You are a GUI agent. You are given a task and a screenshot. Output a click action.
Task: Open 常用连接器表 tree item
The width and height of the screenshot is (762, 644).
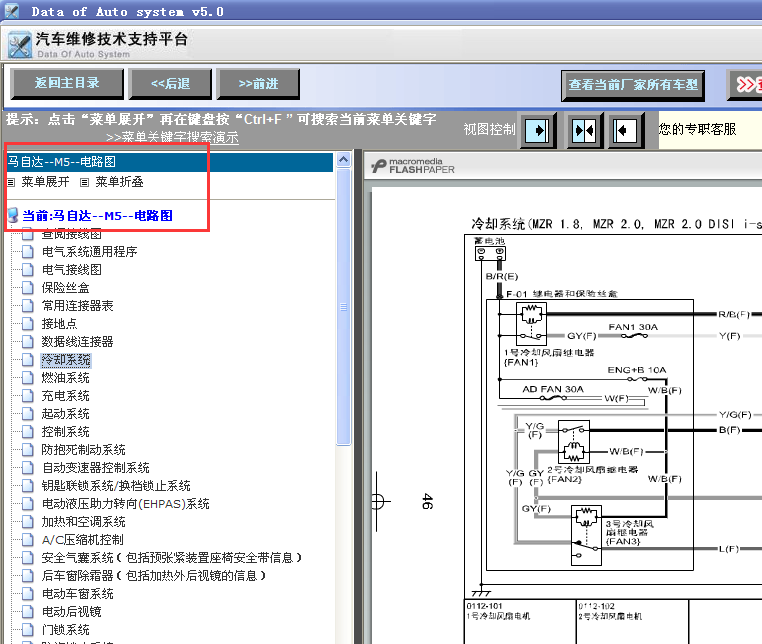click(x=77, y=306)
